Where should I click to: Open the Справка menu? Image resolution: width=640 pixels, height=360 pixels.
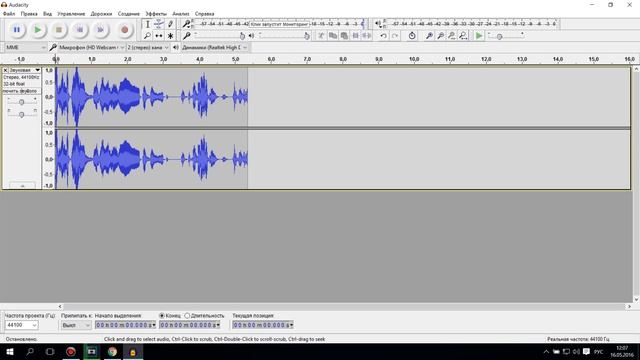(x=204, y=14)
